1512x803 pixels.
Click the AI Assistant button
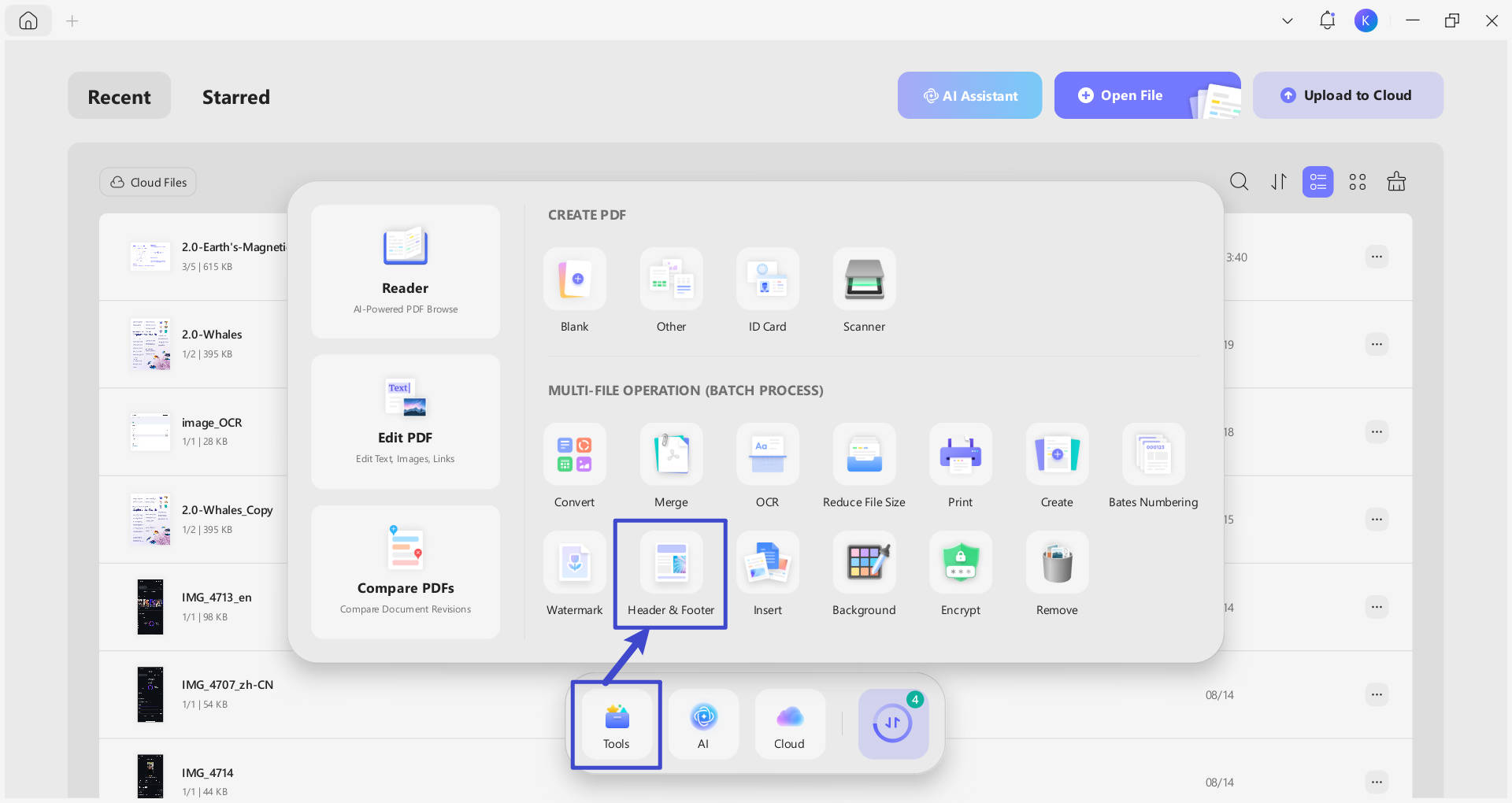[969, 95]
